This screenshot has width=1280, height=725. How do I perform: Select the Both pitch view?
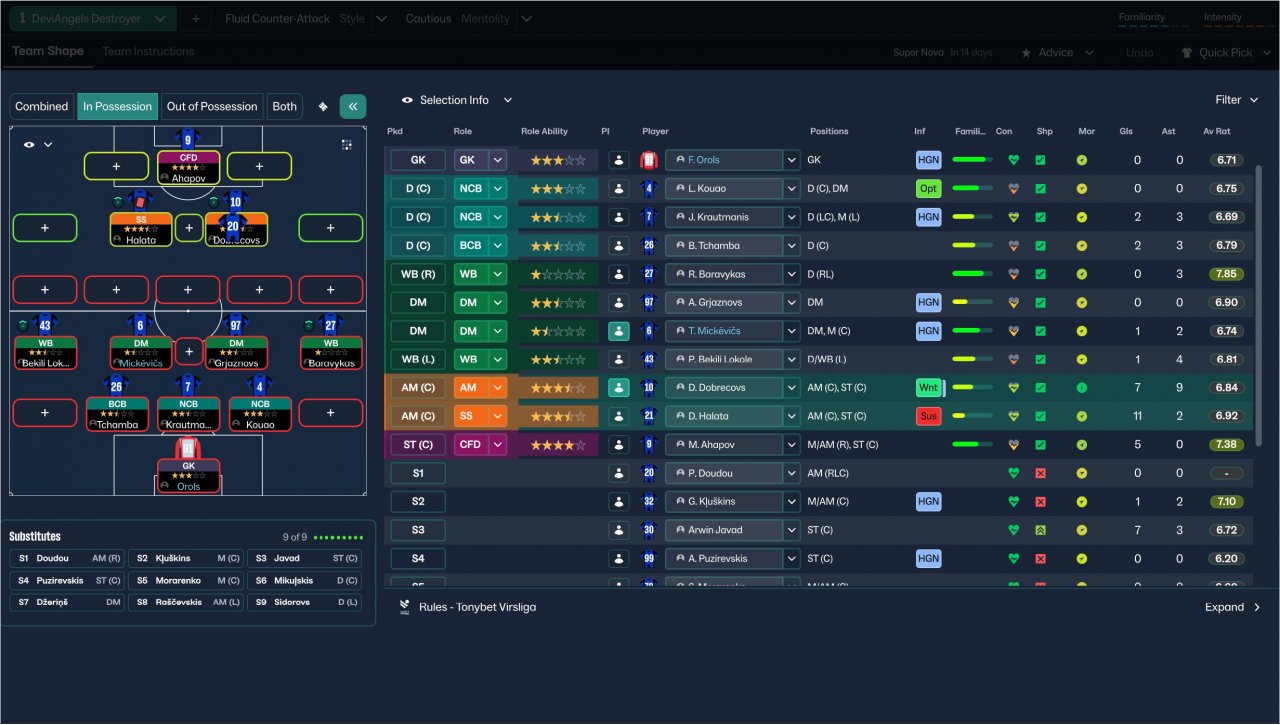[x=285, y=107]
